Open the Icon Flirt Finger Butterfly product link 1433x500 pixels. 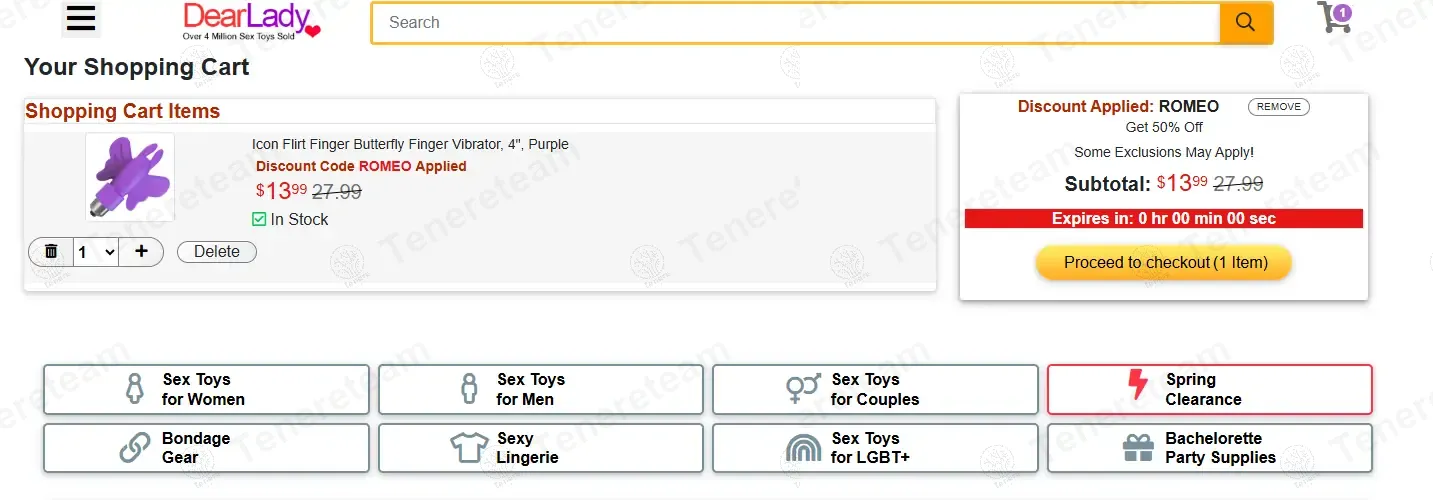[x=410, y=144]
